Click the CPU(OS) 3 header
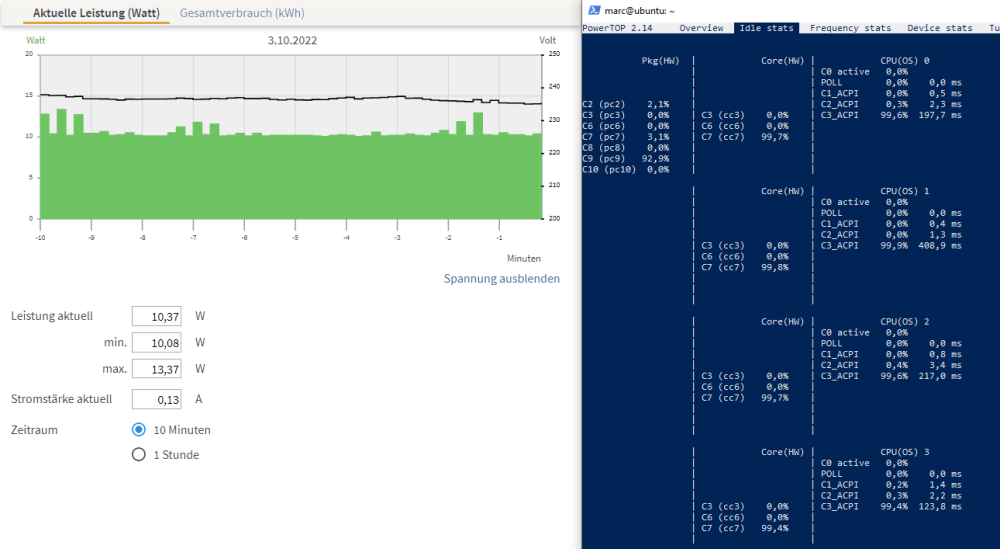Screen dimensions: 1000x549 [904, 452]
